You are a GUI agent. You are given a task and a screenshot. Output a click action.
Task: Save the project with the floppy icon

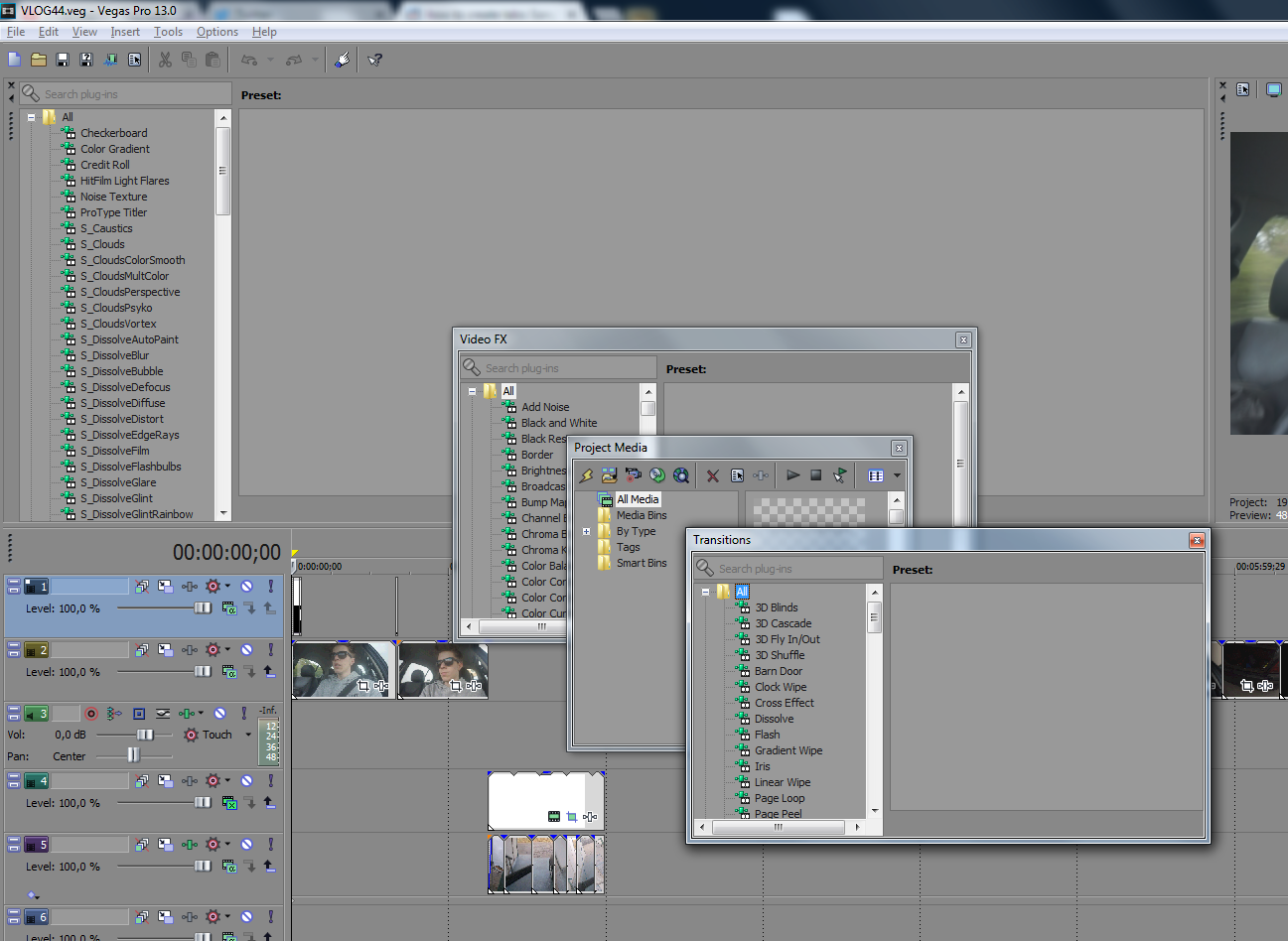click(63, 60)
